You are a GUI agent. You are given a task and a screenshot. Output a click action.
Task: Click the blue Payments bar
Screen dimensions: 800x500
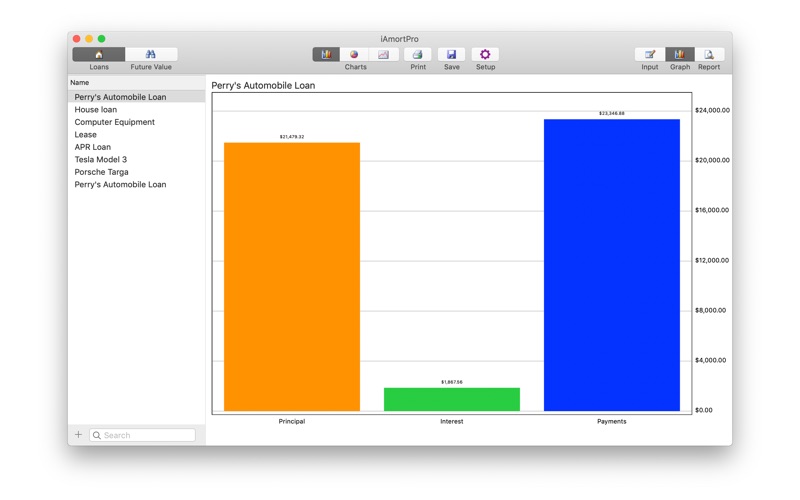pyautogui.click(x=612, y=265)
